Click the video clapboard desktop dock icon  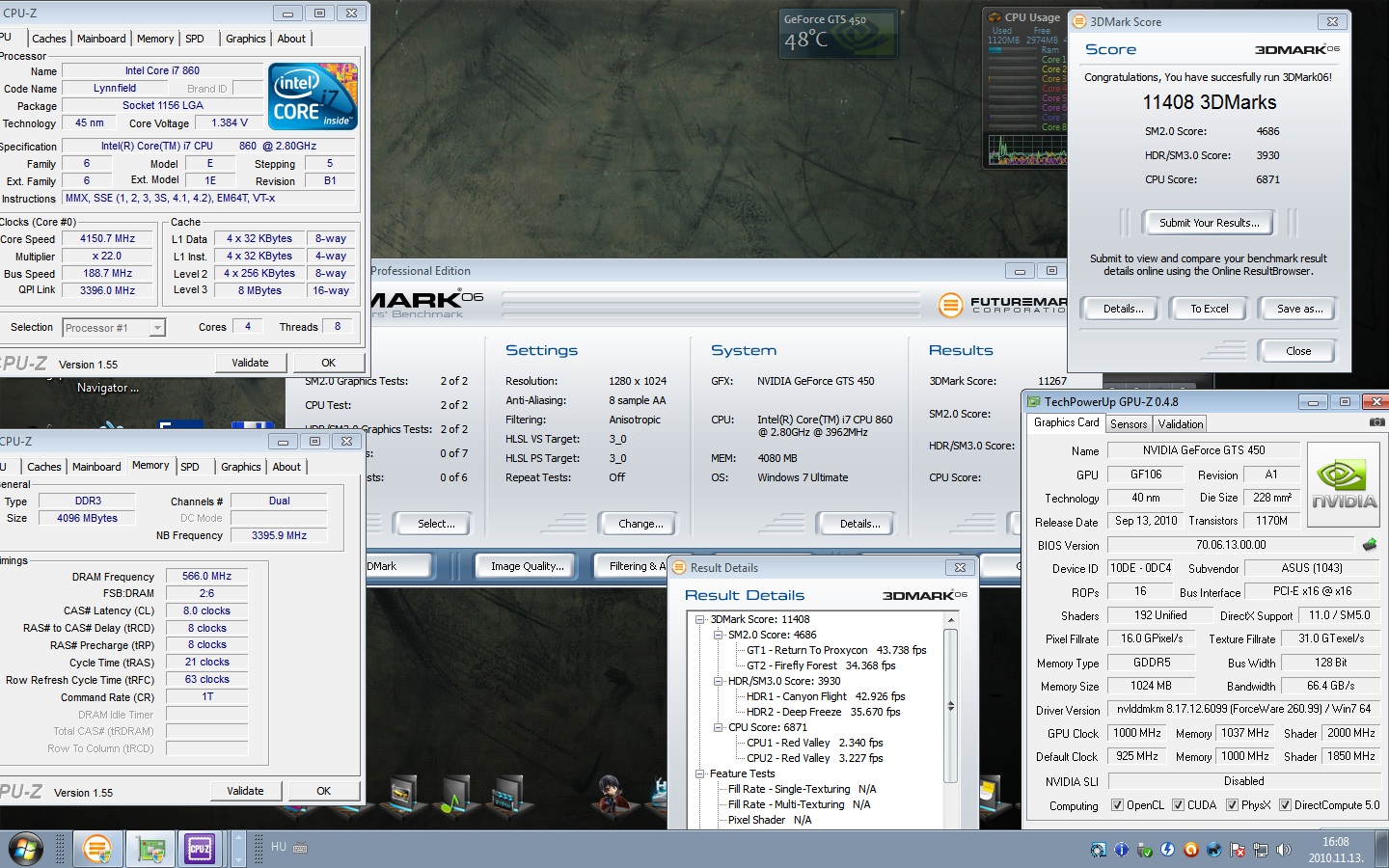[x=507, y=797]
